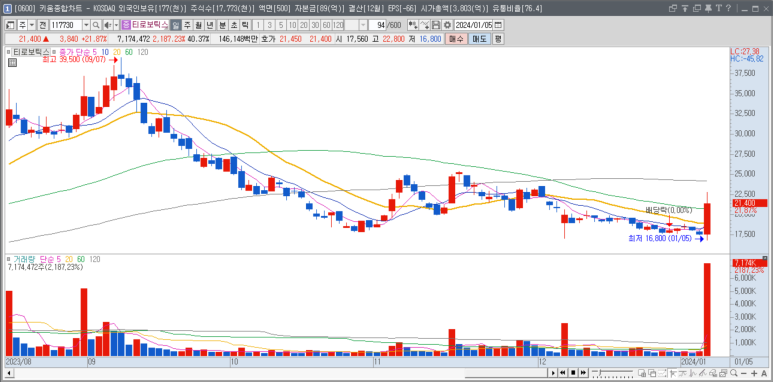Image resolution: width=773 pixels, height=382 pixels.
Task: Click the chart magnifier zoom icon
Action: [x=734, y=373]
